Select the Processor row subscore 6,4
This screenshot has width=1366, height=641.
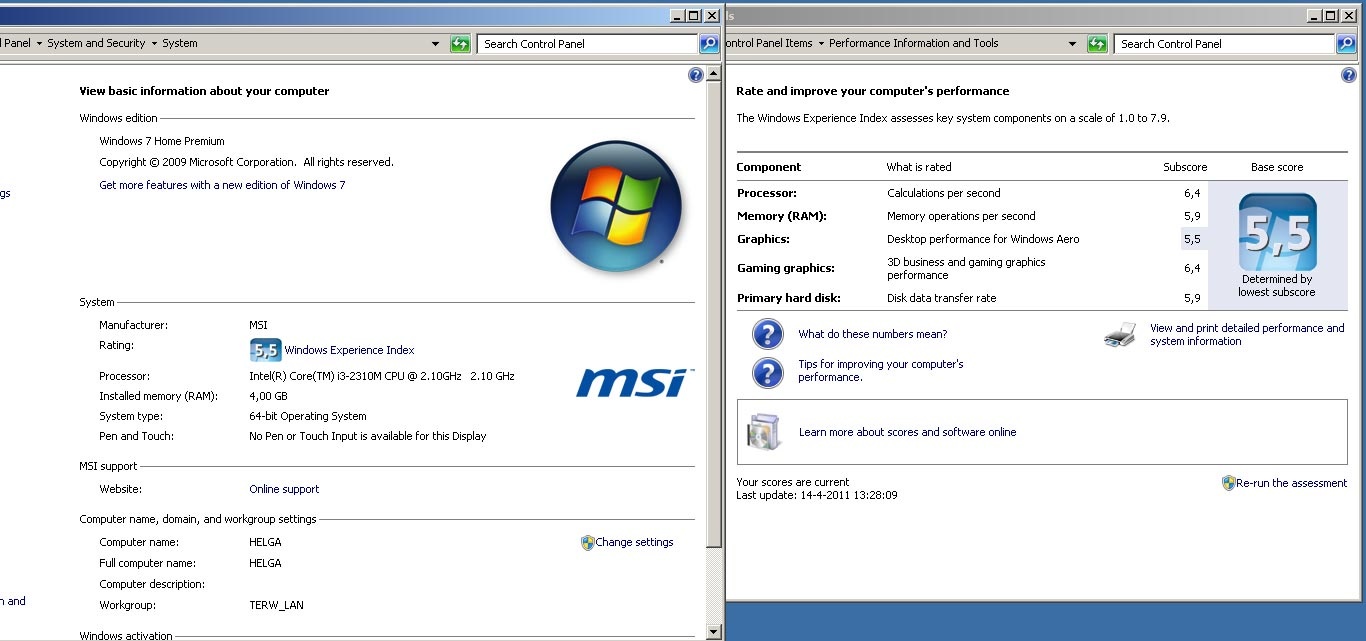(1192, 193)
